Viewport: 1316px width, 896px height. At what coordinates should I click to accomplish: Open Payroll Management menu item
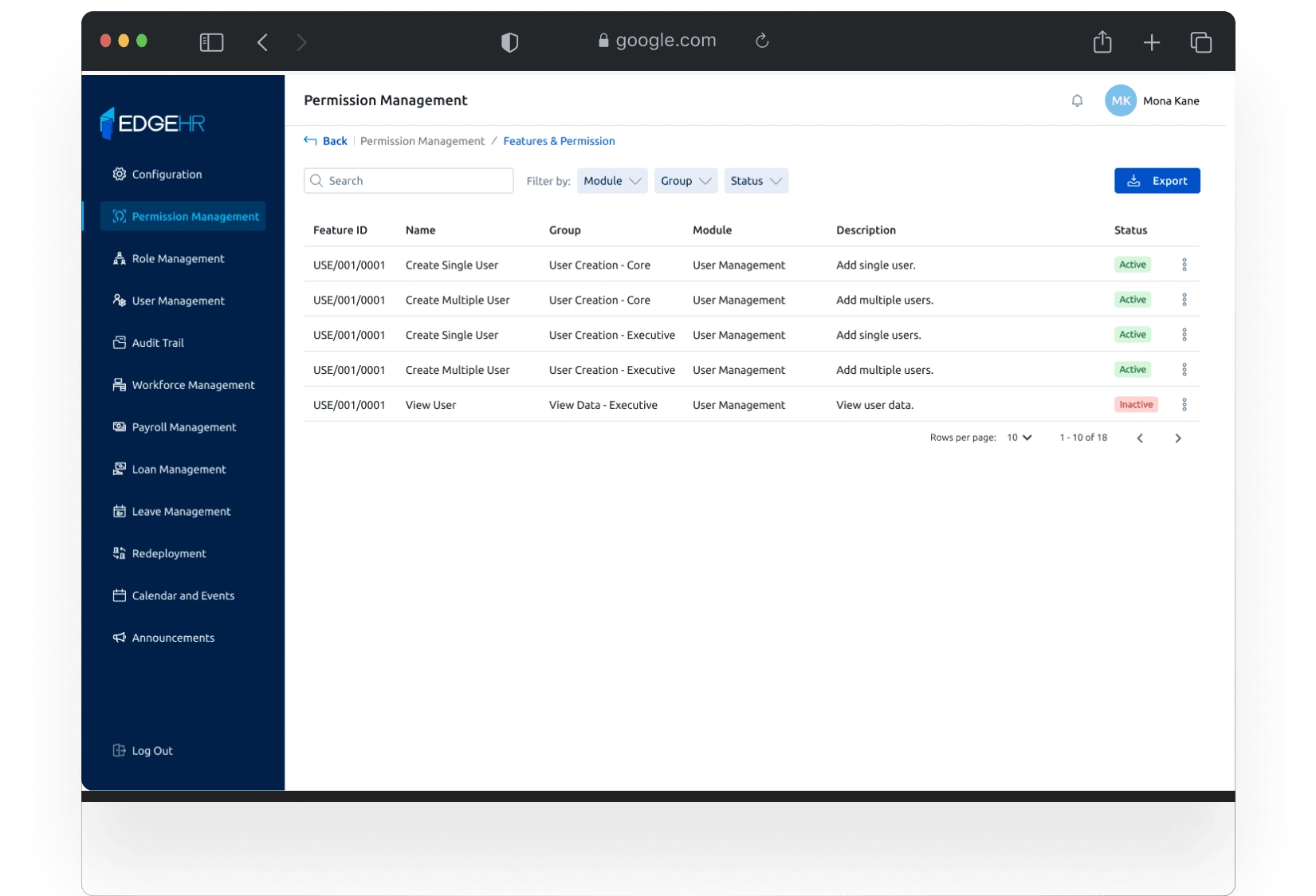coord(183,427)
